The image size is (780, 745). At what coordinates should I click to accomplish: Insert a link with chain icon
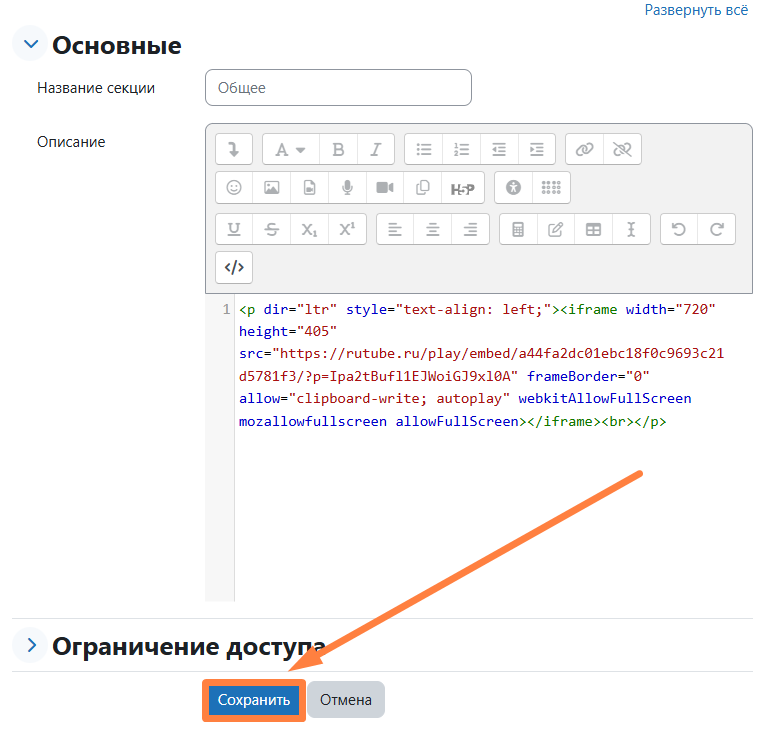point(584,150)
